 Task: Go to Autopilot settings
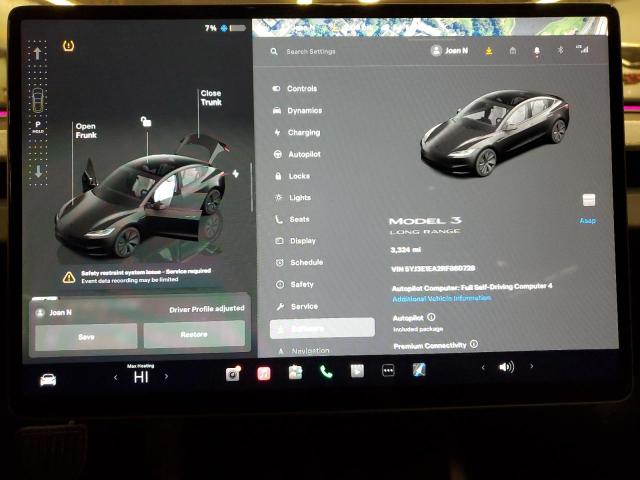coord(297,154)
